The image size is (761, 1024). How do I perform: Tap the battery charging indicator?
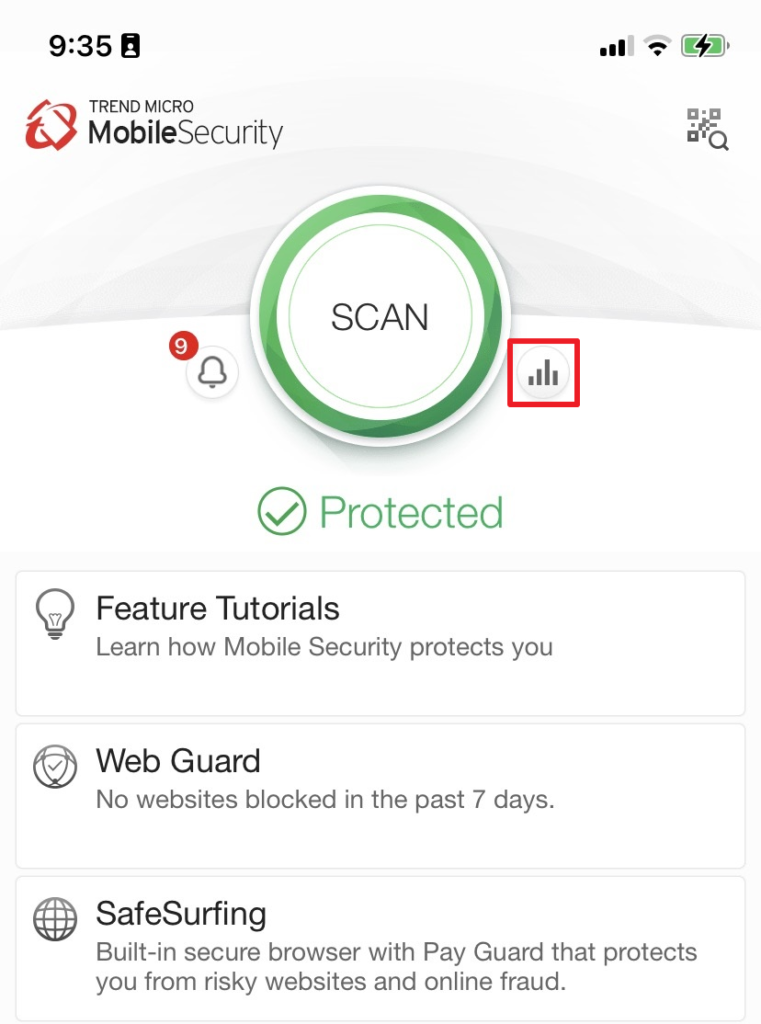point(705,46)
